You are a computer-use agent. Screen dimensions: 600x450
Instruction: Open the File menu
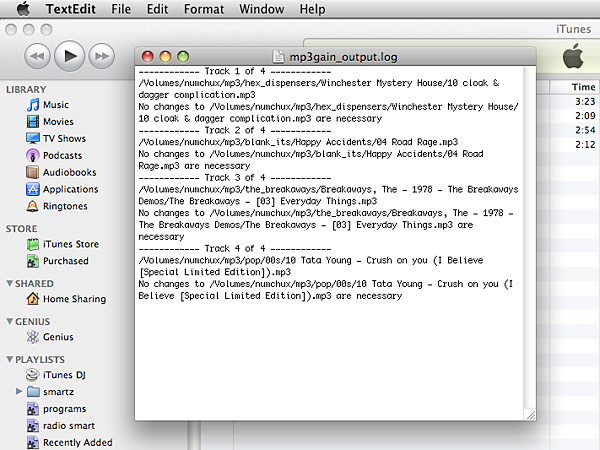tap(121, 9)
